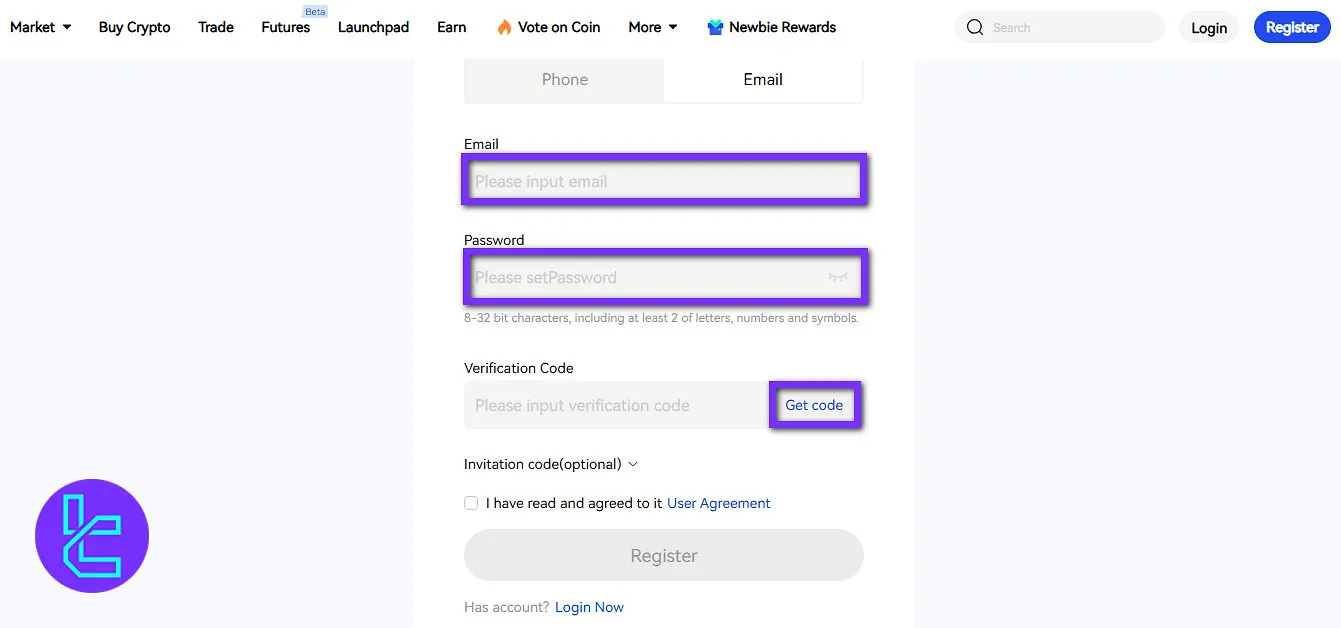Click Login Now below the form
The height and width of the screenshot is (628, 1341).
589,607
